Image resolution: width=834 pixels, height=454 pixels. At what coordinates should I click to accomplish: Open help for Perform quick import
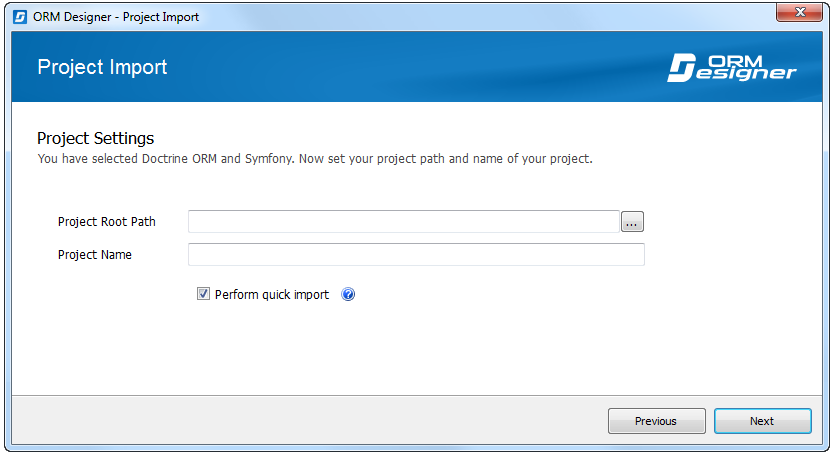[348, 294]
